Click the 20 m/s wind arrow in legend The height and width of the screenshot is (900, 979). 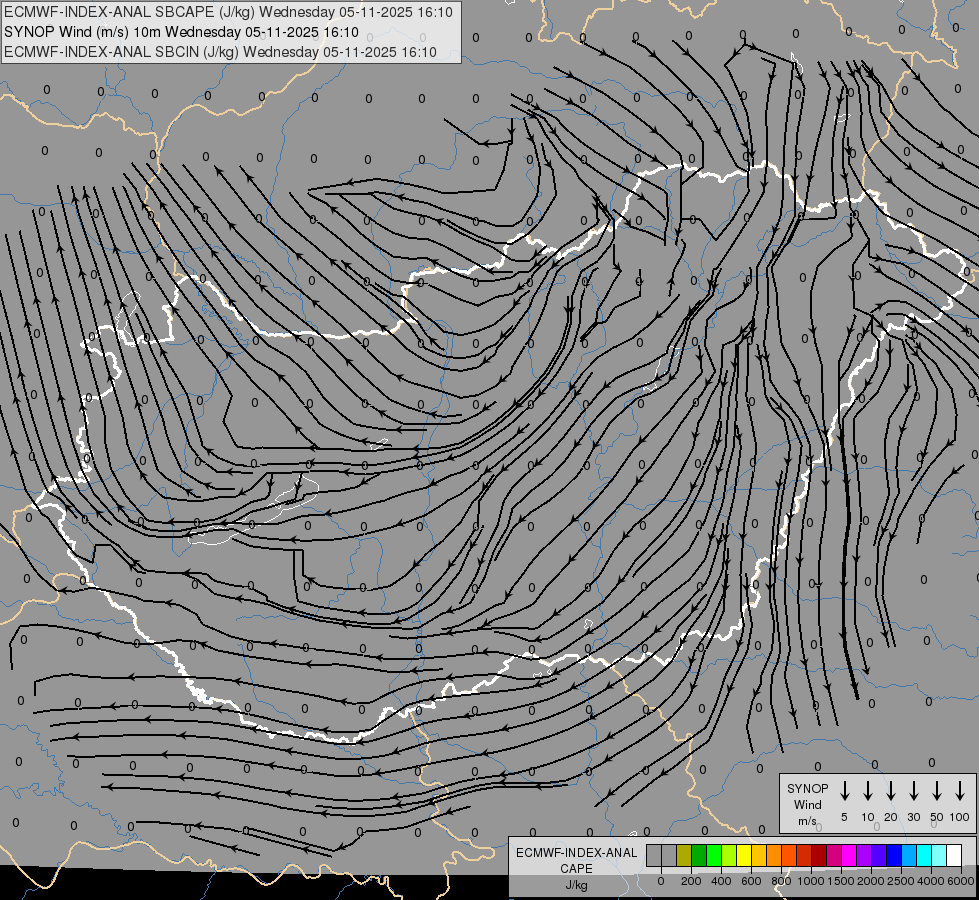(x=890, y=791)
